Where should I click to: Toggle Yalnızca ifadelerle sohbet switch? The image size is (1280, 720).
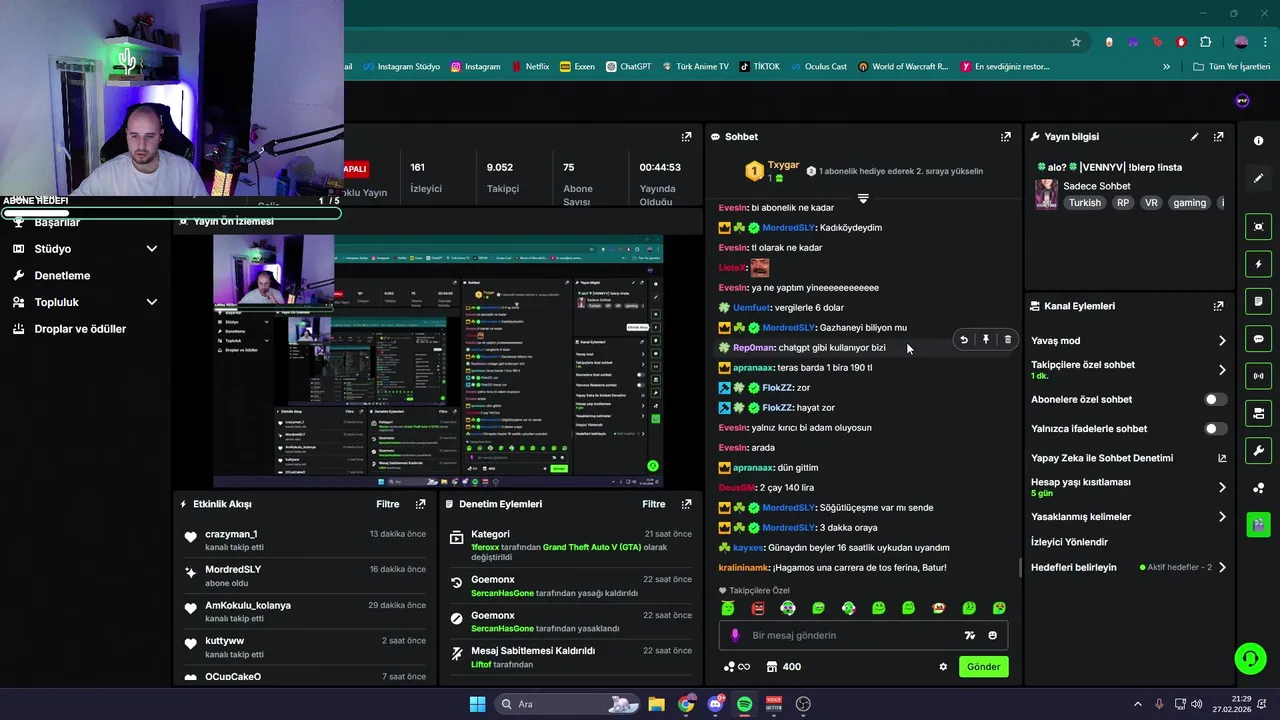pyautogui.click(x=1215, y=429)
